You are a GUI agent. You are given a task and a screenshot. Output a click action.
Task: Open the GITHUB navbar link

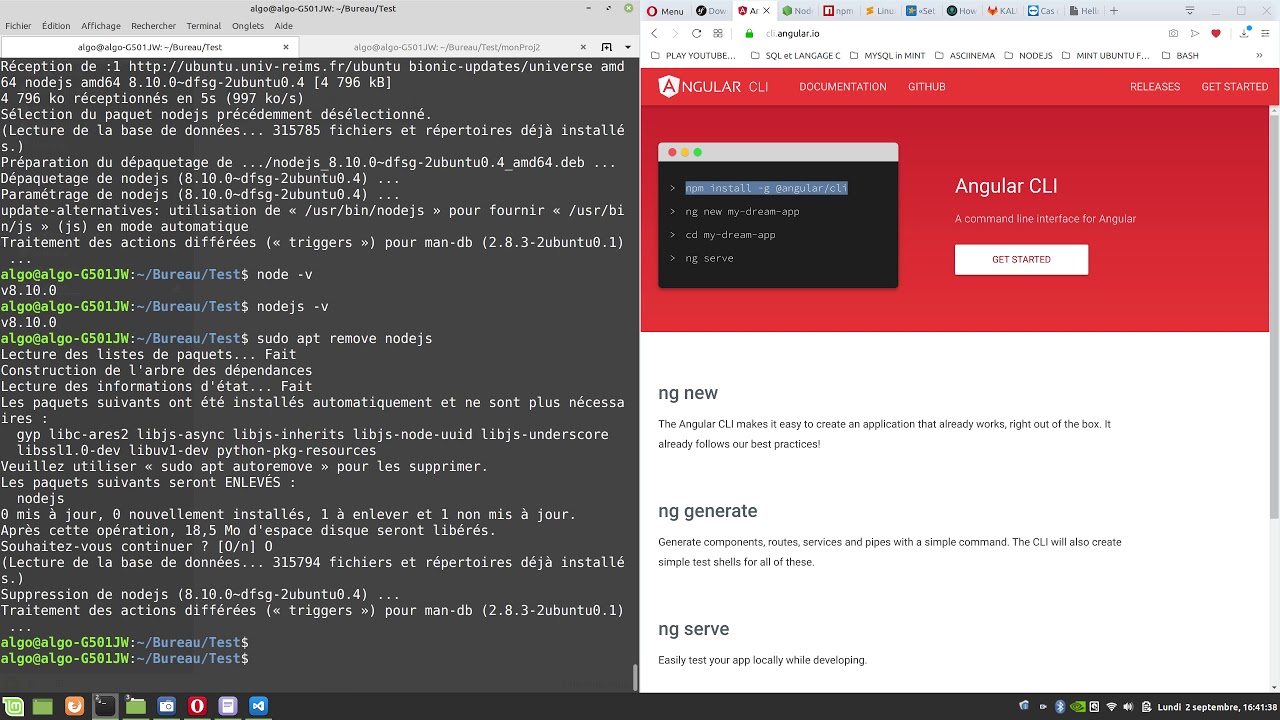927,87
